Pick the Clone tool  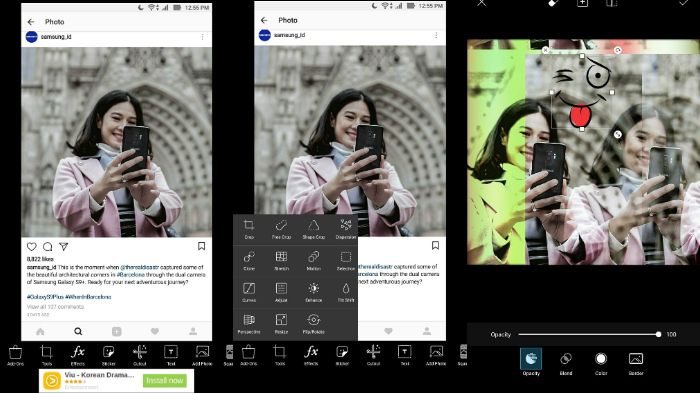point(249,260)
